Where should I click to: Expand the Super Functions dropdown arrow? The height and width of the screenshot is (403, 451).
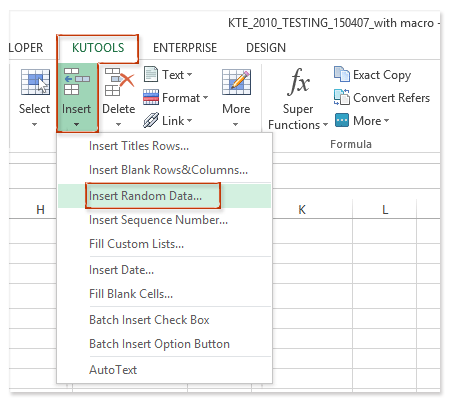point(325,125)
